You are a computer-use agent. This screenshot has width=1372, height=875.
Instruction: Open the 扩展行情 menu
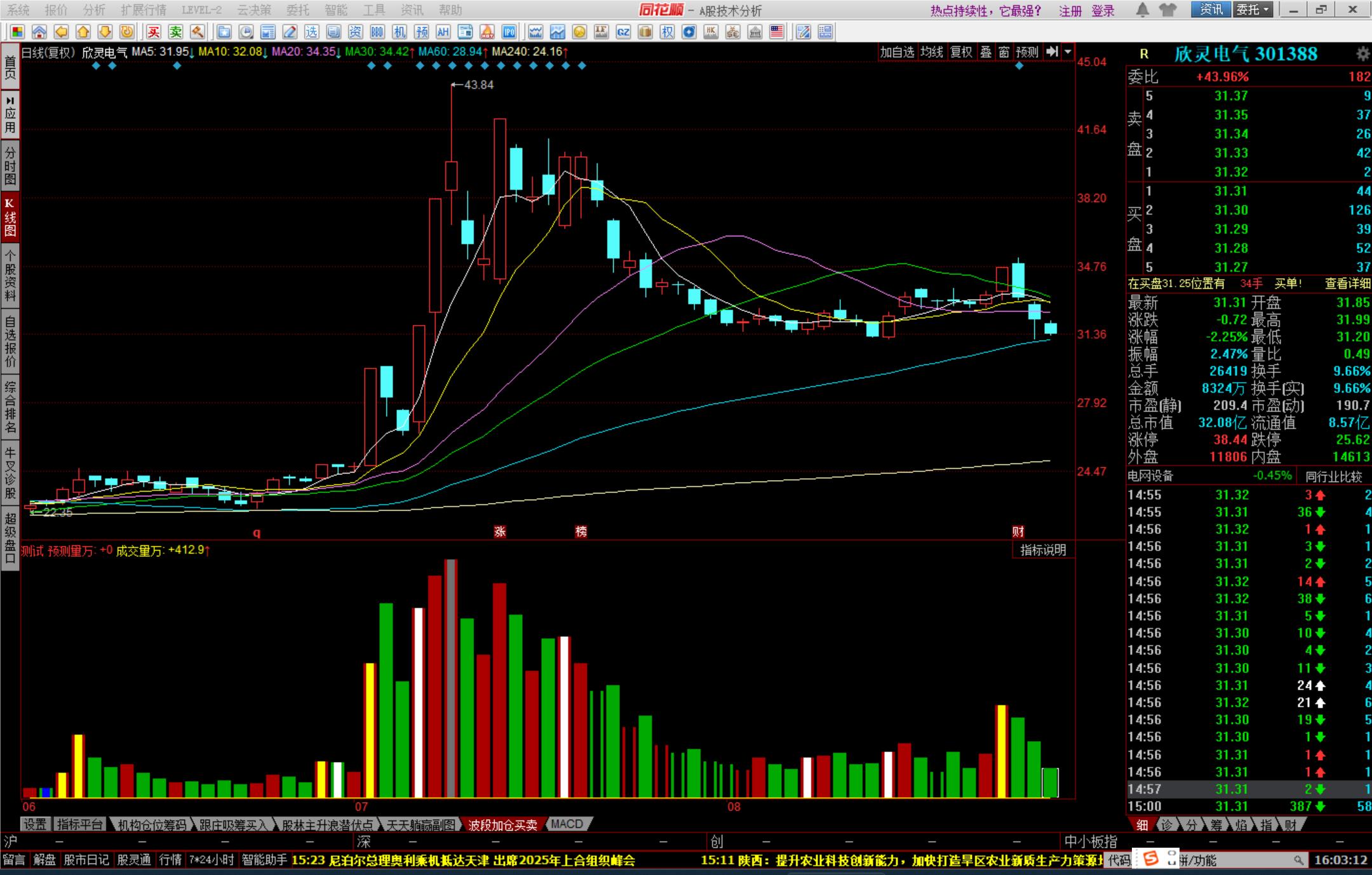pyautogui.click(x=144, y=10)
